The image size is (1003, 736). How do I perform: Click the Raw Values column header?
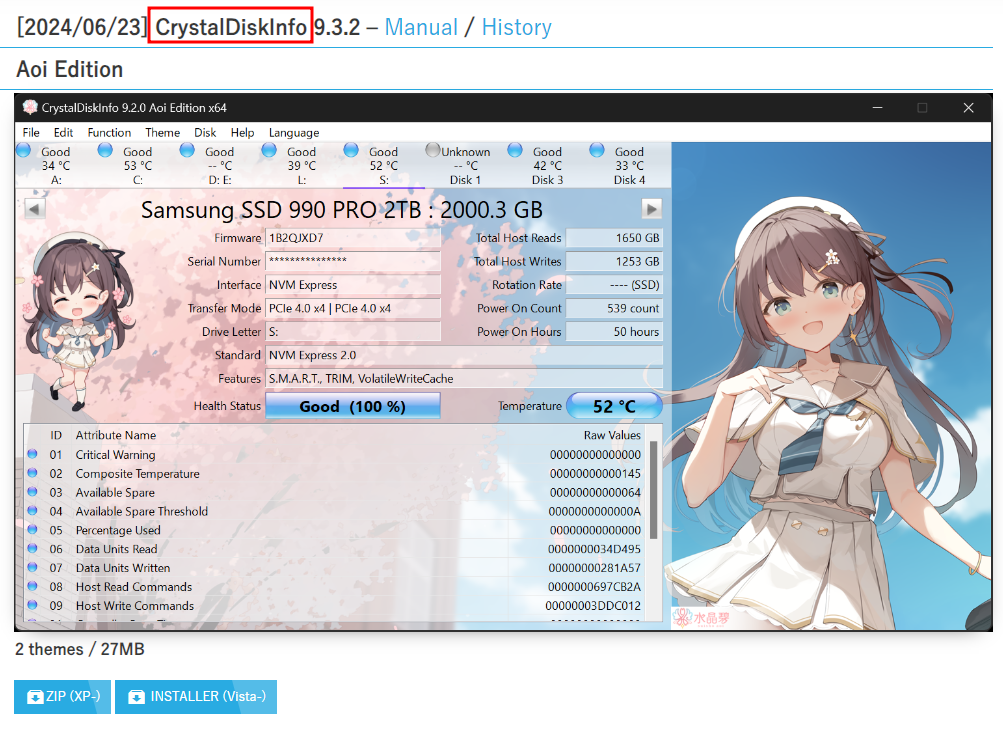(x=612, y=435)
